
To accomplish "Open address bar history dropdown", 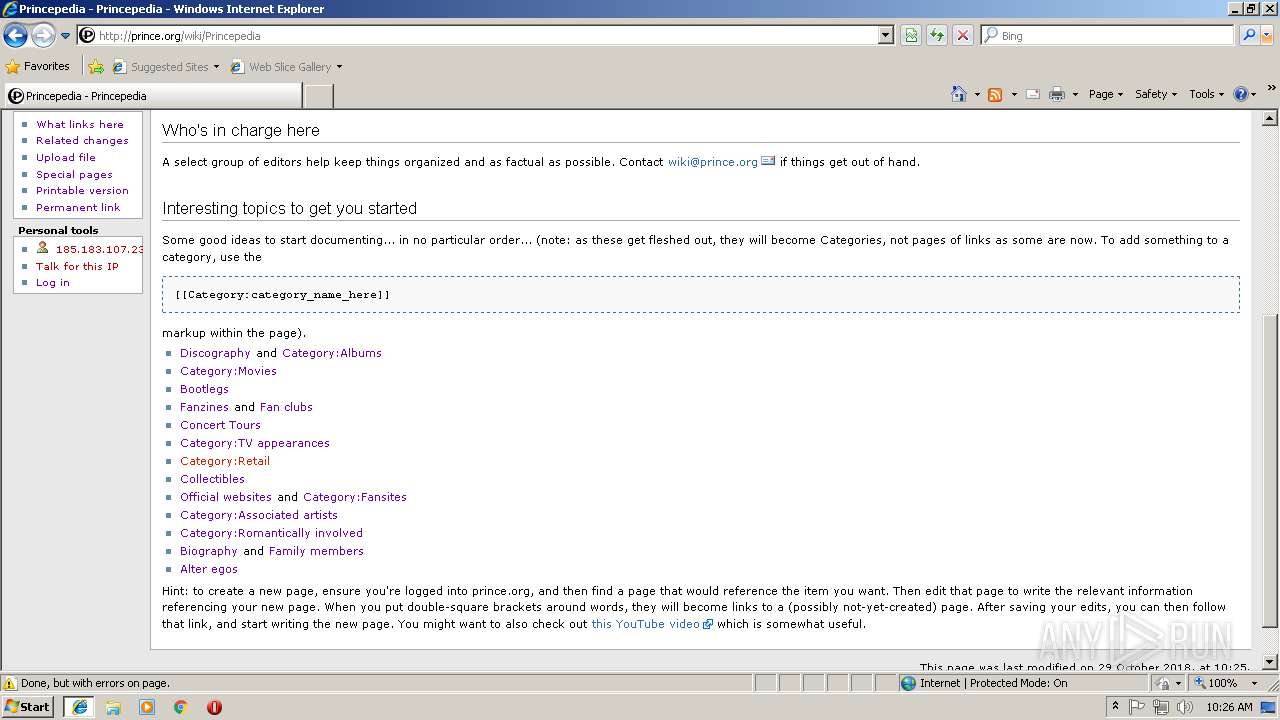I will (x=885, y=35).
